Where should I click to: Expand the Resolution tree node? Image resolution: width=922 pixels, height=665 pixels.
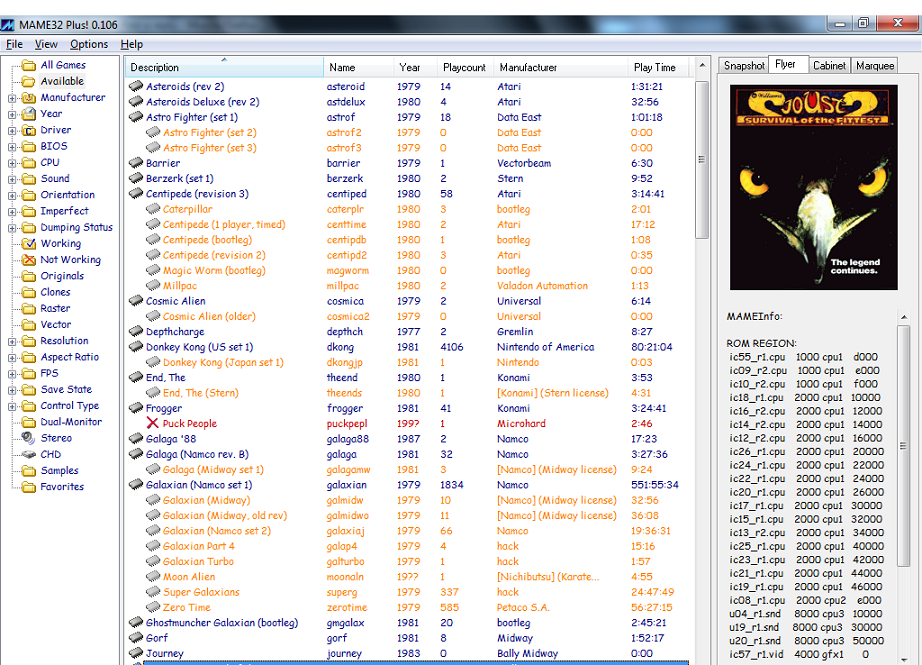[12, 341]
